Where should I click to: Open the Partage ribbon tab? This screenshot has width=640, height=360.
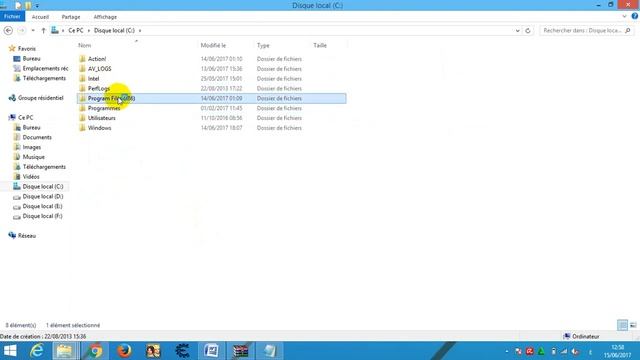71,17
